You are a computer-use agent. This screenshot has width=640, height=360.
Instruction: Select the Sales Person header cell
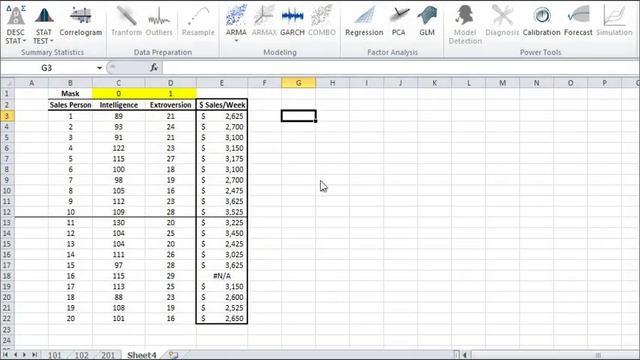coord(70,105)
